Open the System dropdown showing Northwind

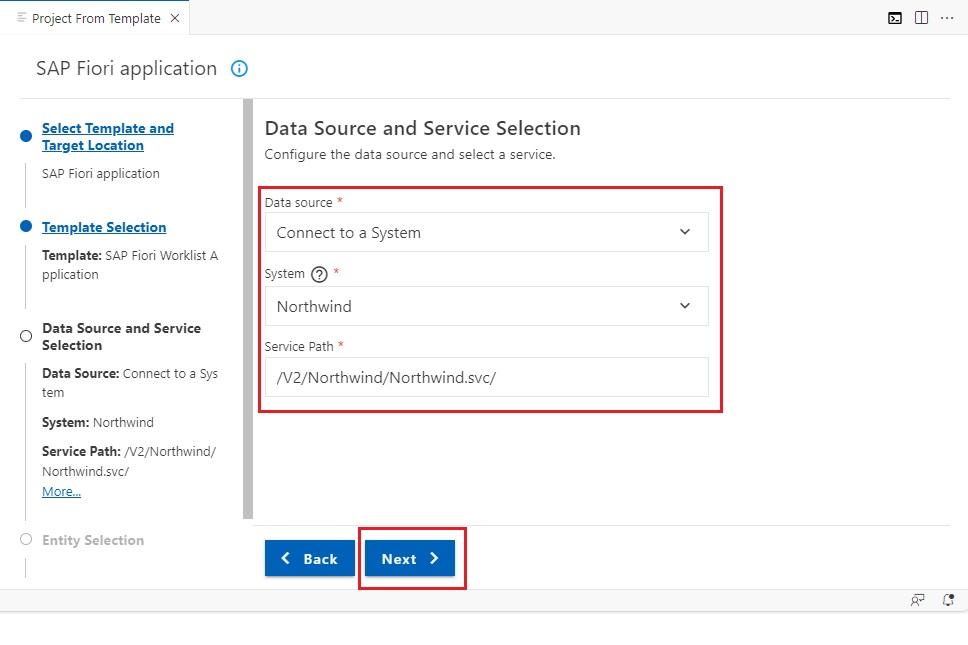pyautogui.click(x=486, y=306)
